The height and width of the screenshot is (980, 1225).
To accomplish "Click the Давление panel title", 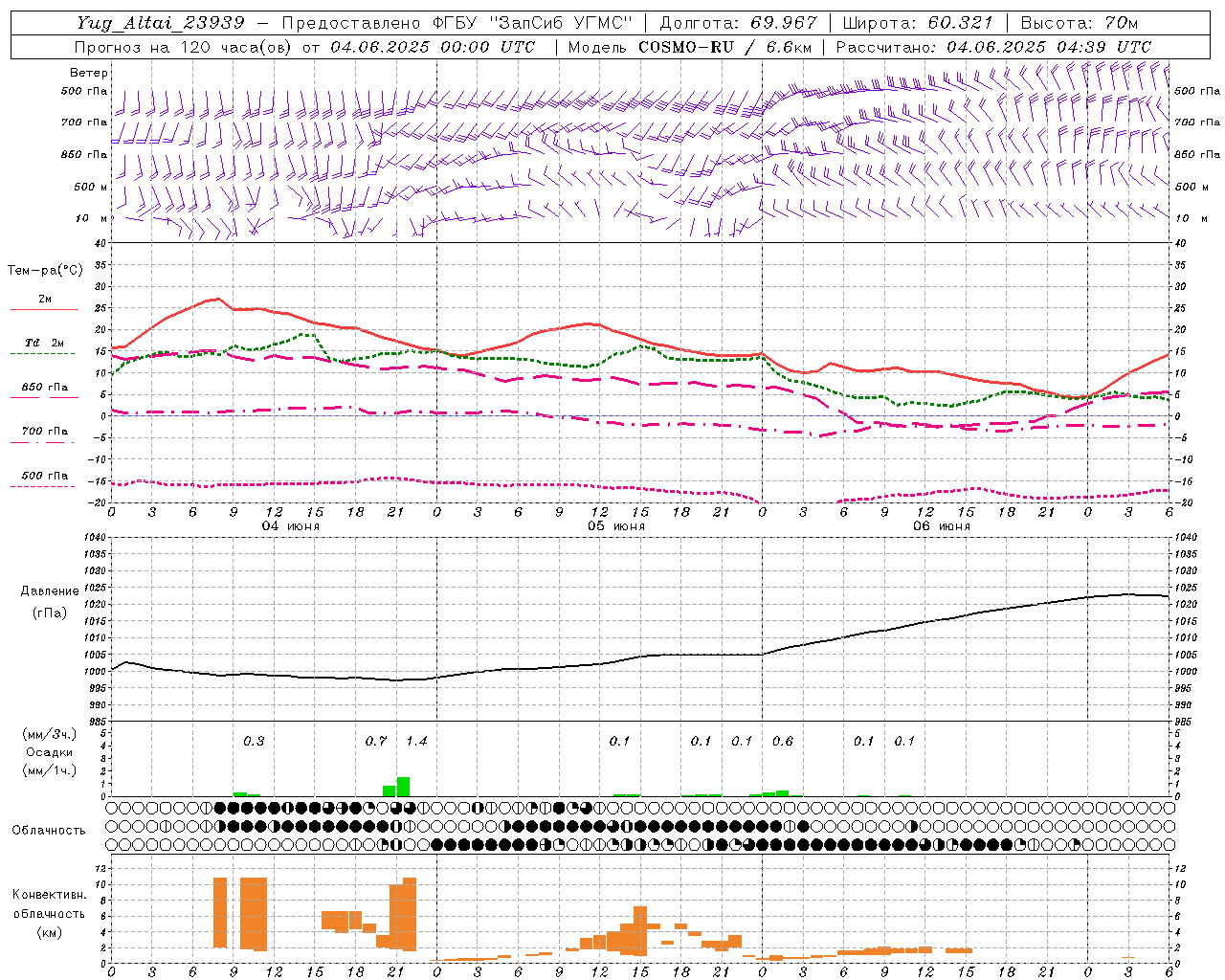I will [x=50, y=591].
